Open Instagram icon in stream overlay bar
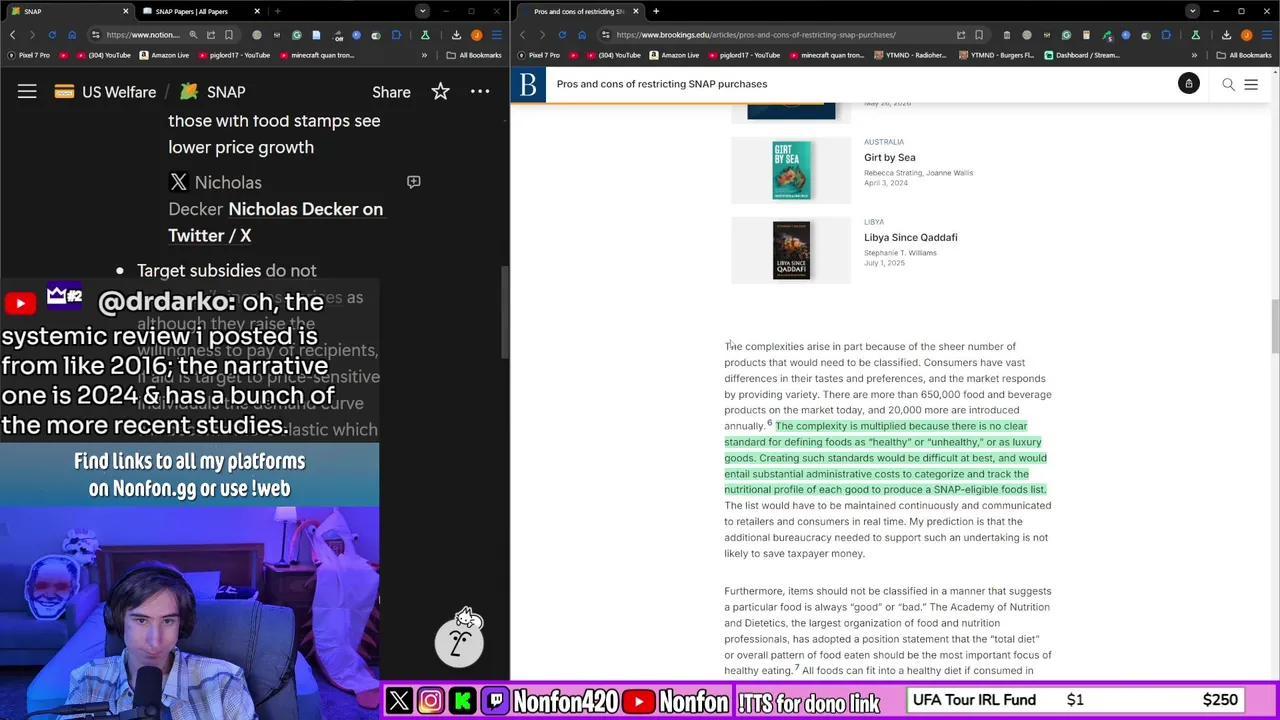Viewport: 1280px width, 720px height. 431,701
